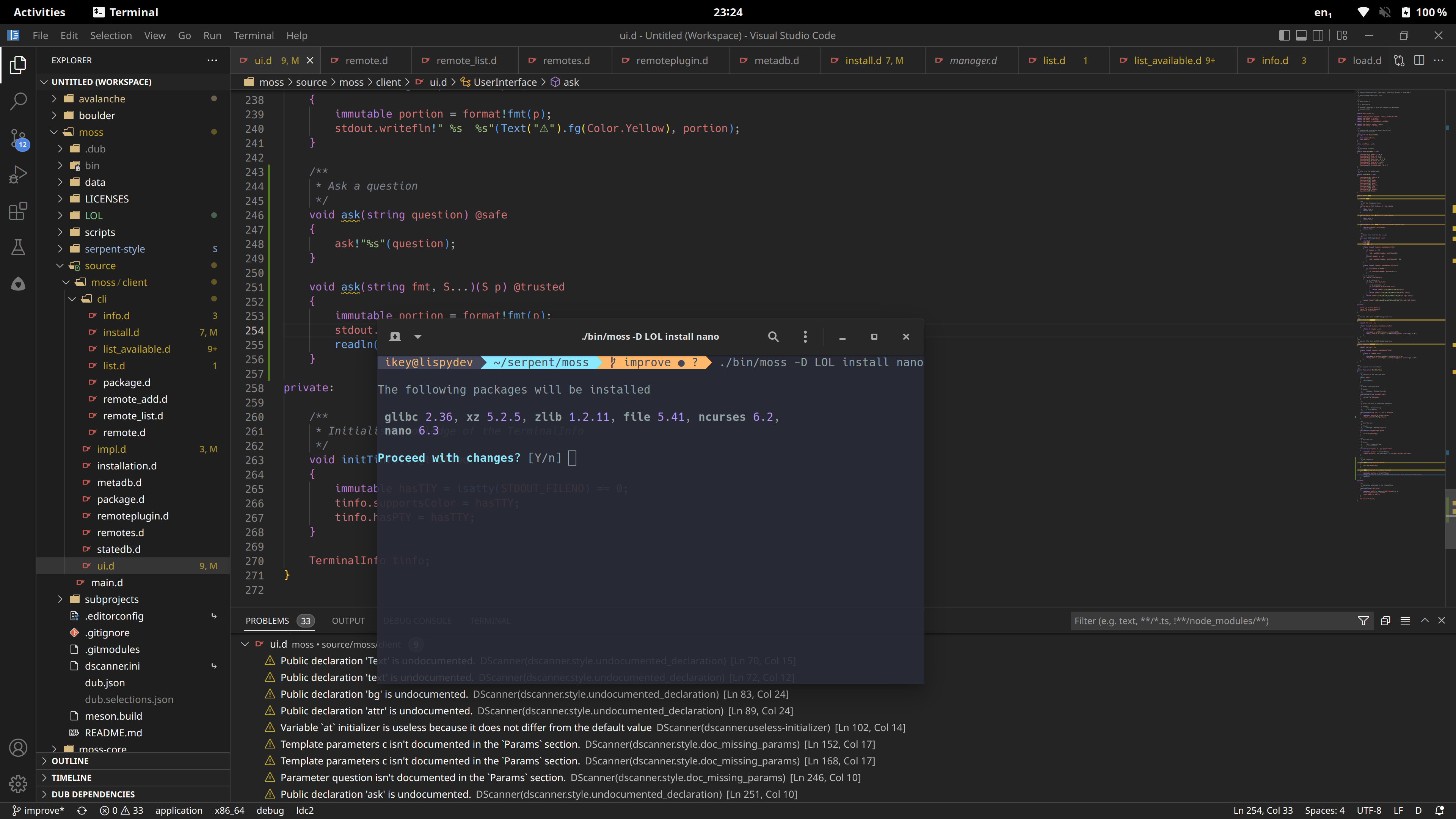Open the Run and Debug view
1456x819 pixels.
17,174
